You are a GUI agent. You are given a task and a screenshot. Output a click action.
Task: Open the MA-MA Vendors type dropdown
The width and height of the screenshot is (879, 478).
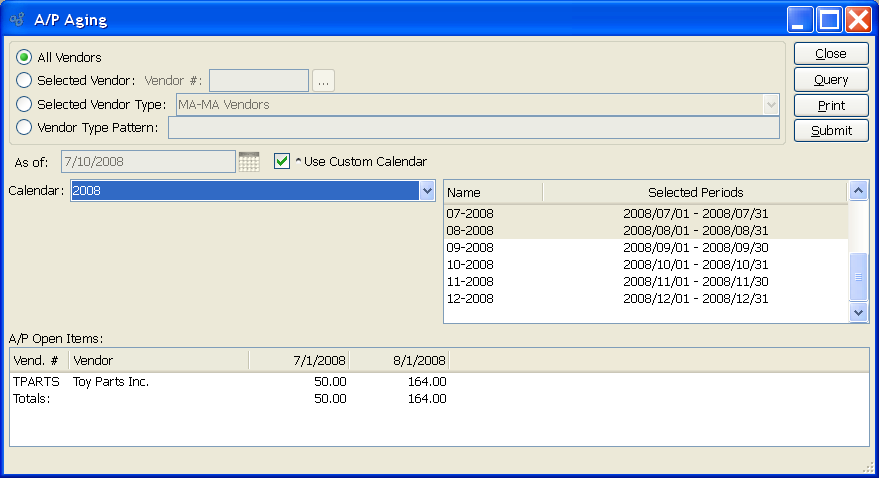(x=770, y=104)
